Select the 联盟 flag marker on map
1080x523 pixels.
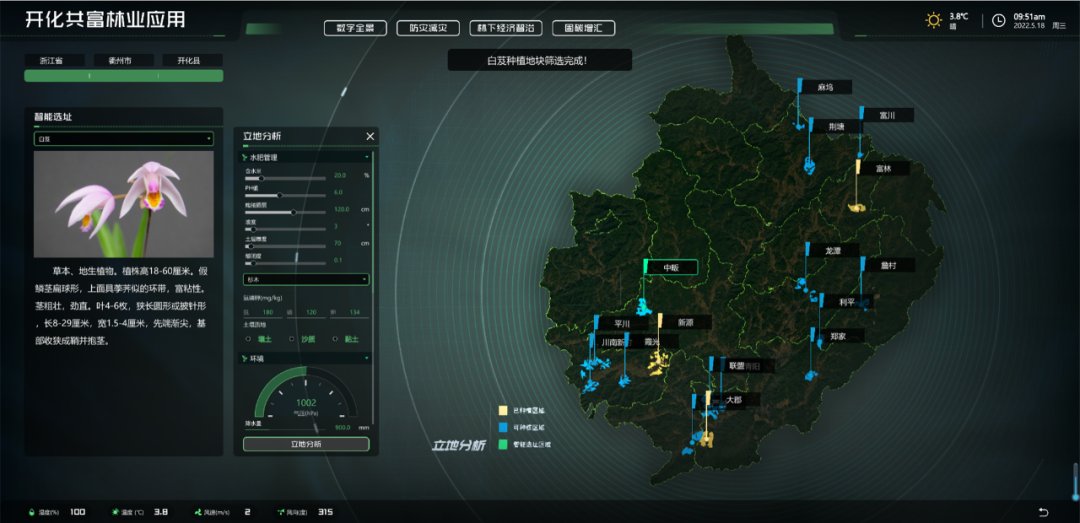[x=712, y=365]
